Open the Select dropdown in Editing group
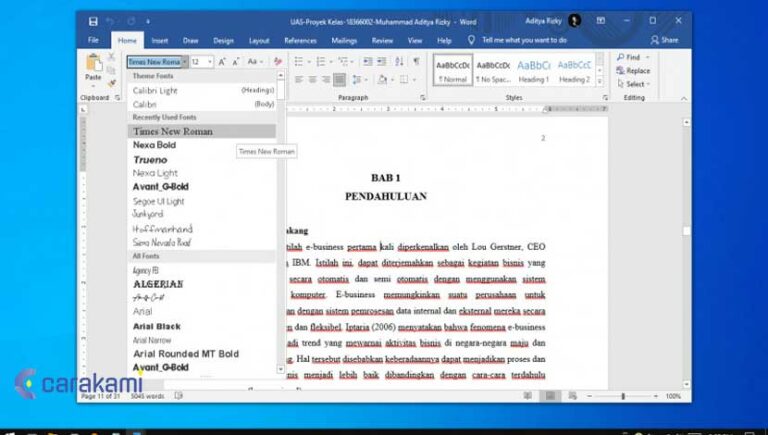768x435 pixels. (x=634, y=84)
